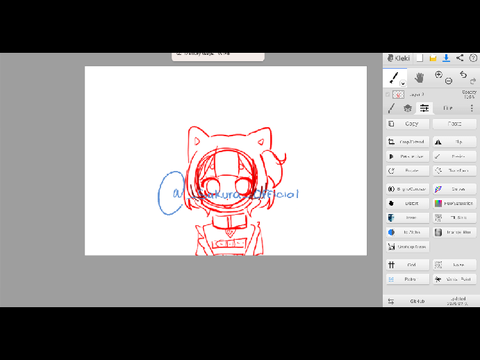Image resolution: width=480 pixels, height=360 pixels.
Task: Open the Tilt Shift filter
Action: 455,218
